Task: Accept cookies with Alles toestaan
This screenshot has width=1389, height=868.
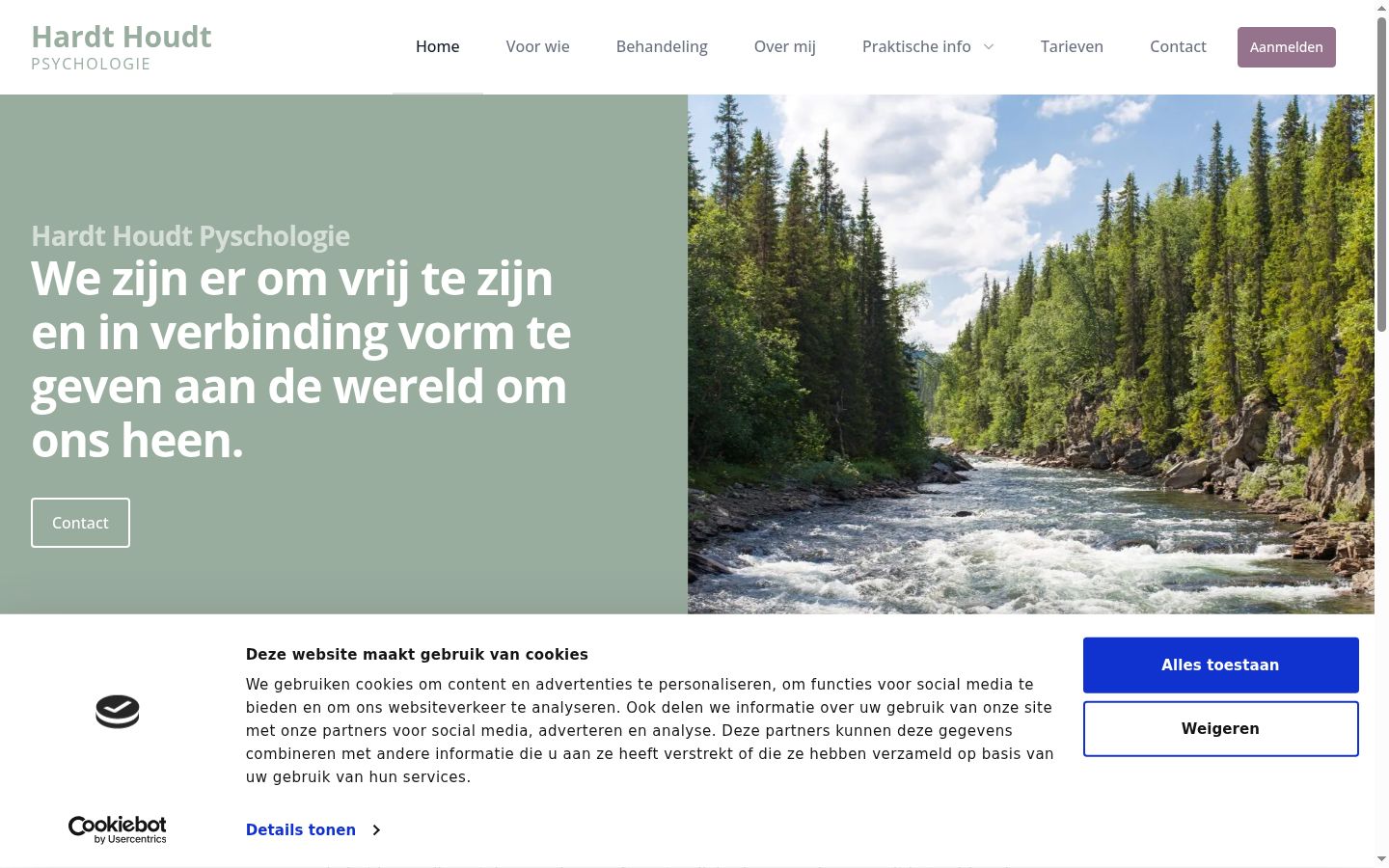Action: click(x=1220, y=665)
